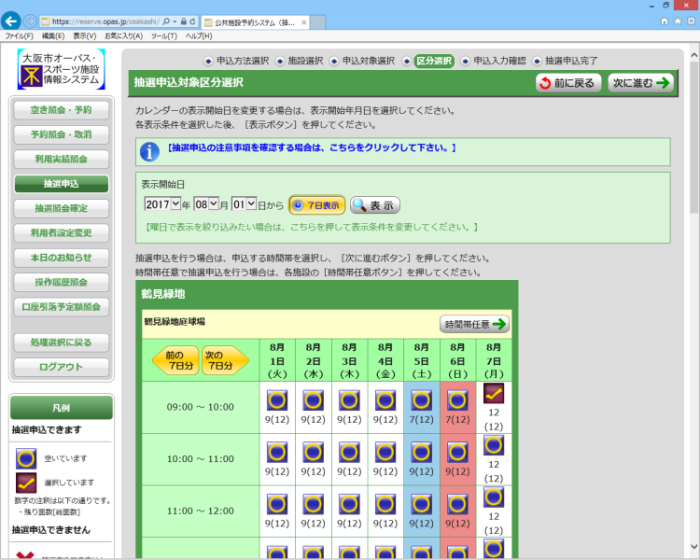Click the browser forward arrow

[30, 21]
